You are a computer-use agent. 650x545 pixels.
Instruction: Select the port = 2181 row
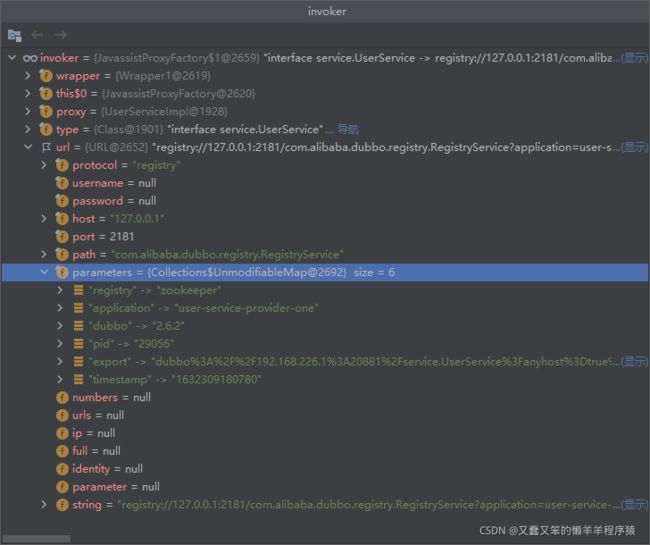325,237
